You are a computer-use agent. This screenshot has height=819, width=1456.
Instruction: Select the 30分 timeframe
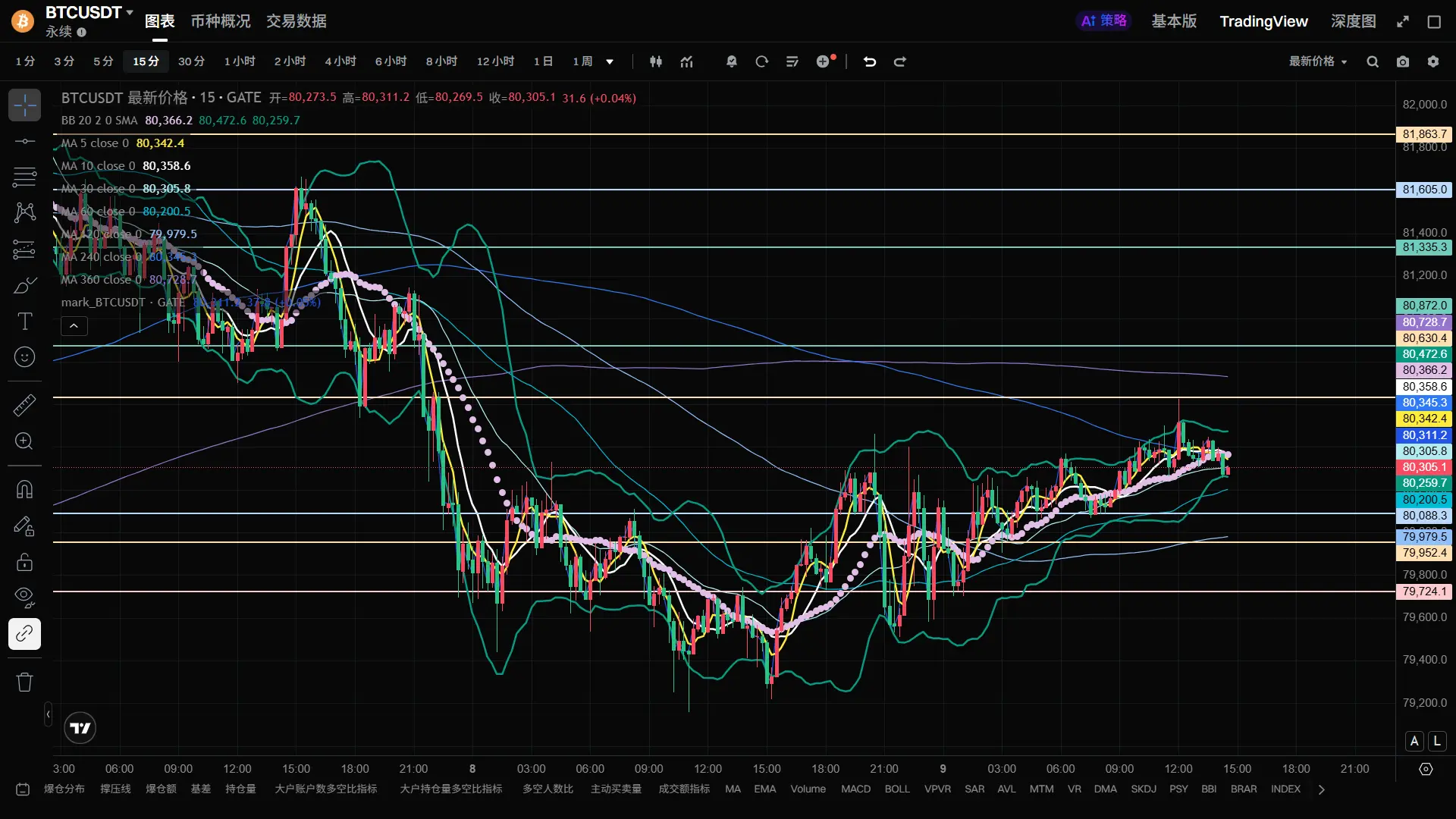(x=192, y=61)
